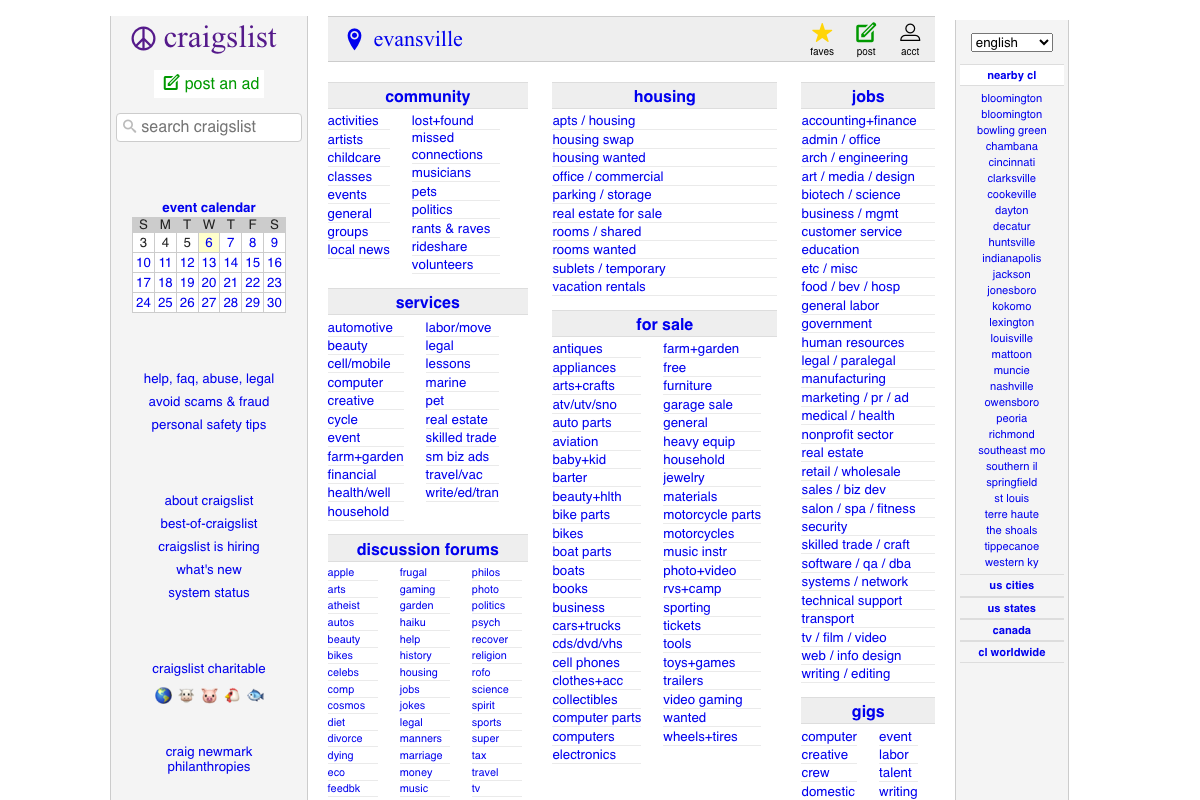Click the rooster emoji under craigslist charitable
The width and height of the screenshot is (1200, 800).
pyautogui.click(x=232, y=695)
